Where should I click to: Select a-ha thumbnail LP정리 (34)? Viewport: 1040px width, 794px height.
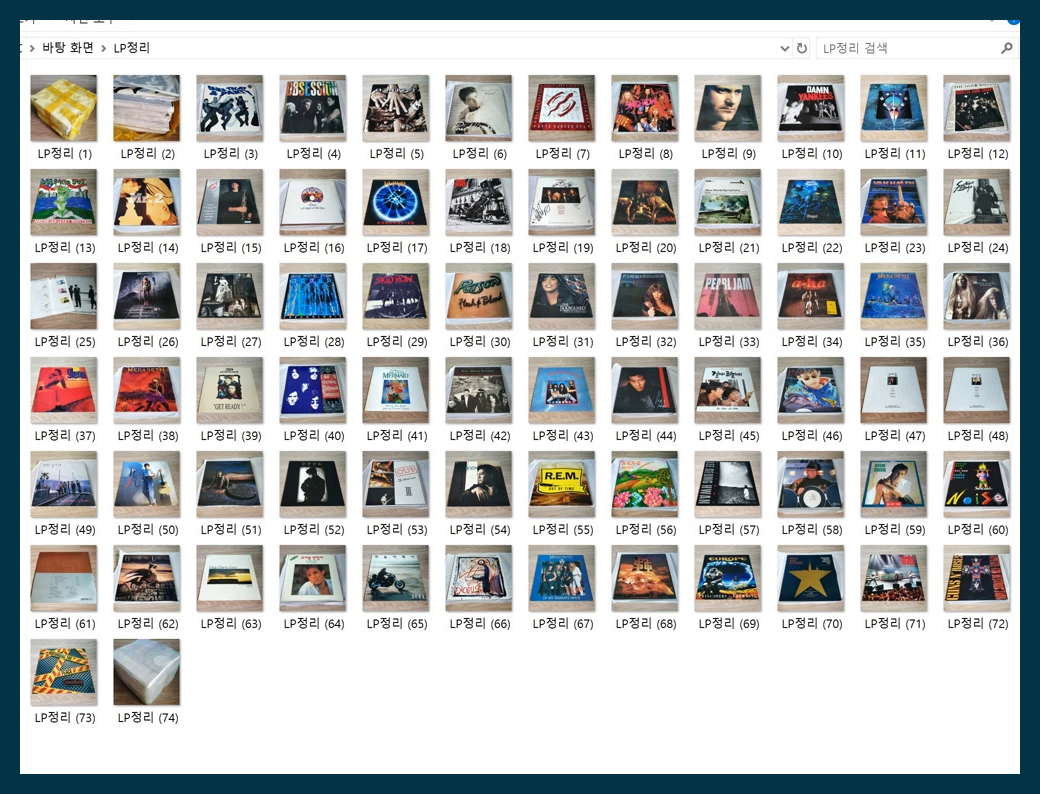point(811,297)
